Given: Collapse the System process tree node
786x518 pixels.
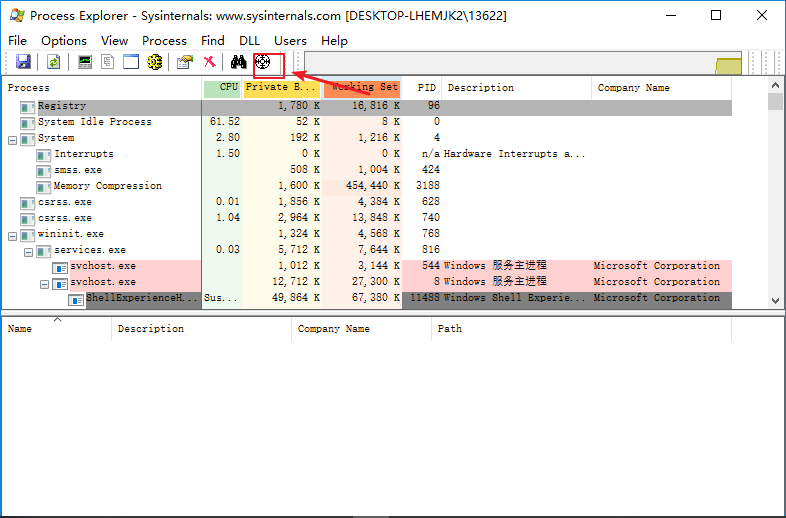Looking at the screenshot, I should (x=13, y=140).
